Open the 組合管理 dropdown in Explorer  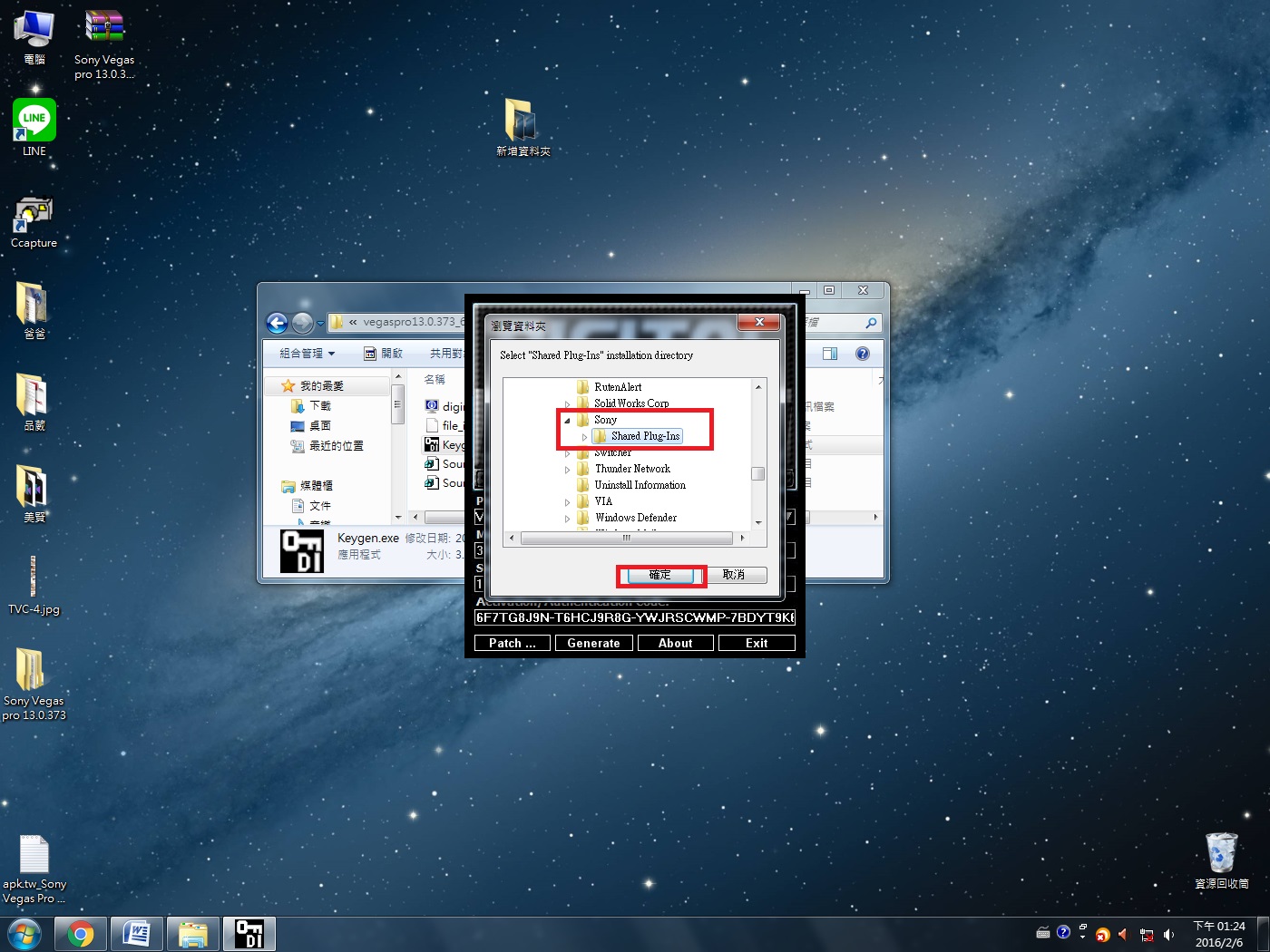tap(307, 354)
